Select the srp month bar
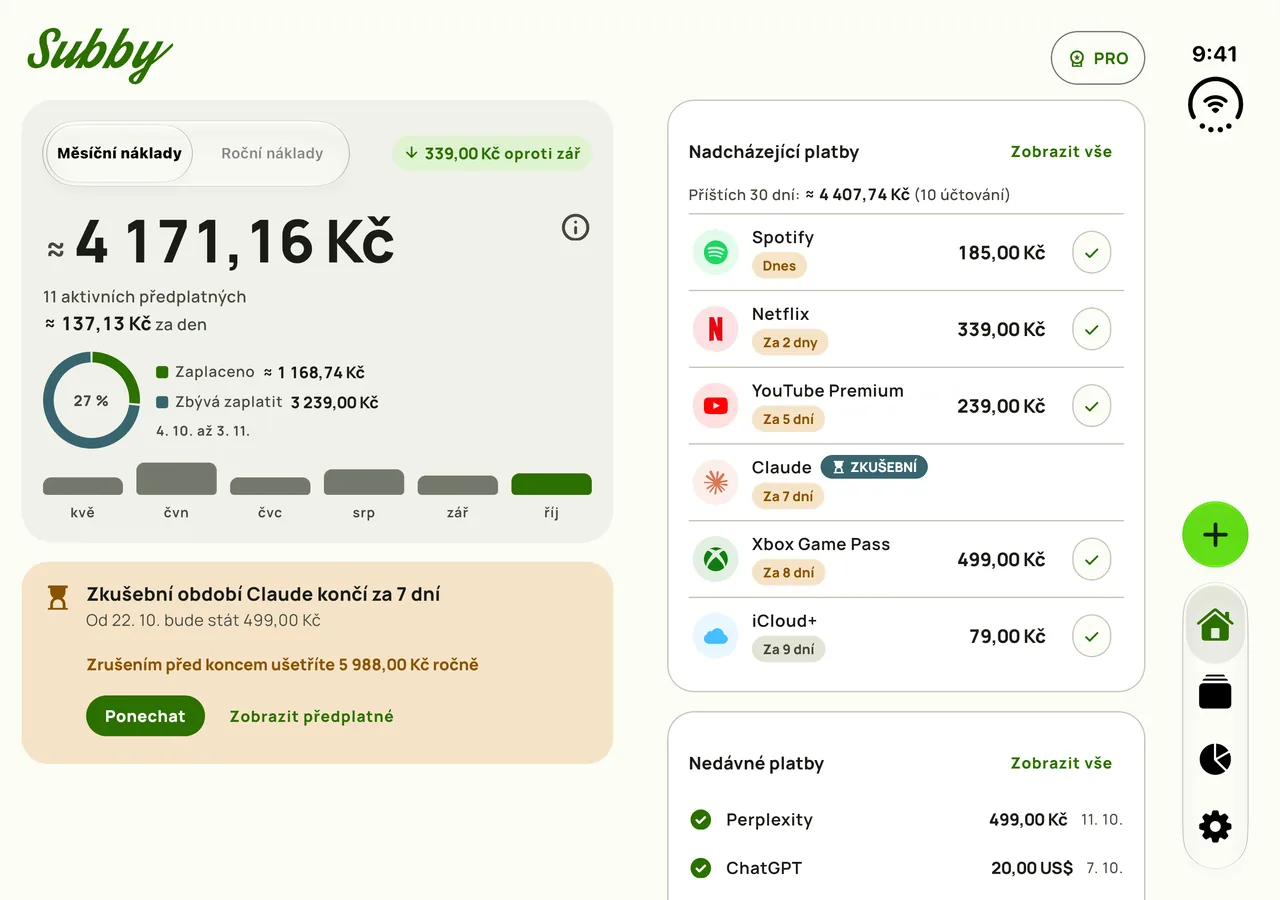Screen dimensions: 1280x900 [364, 482]
